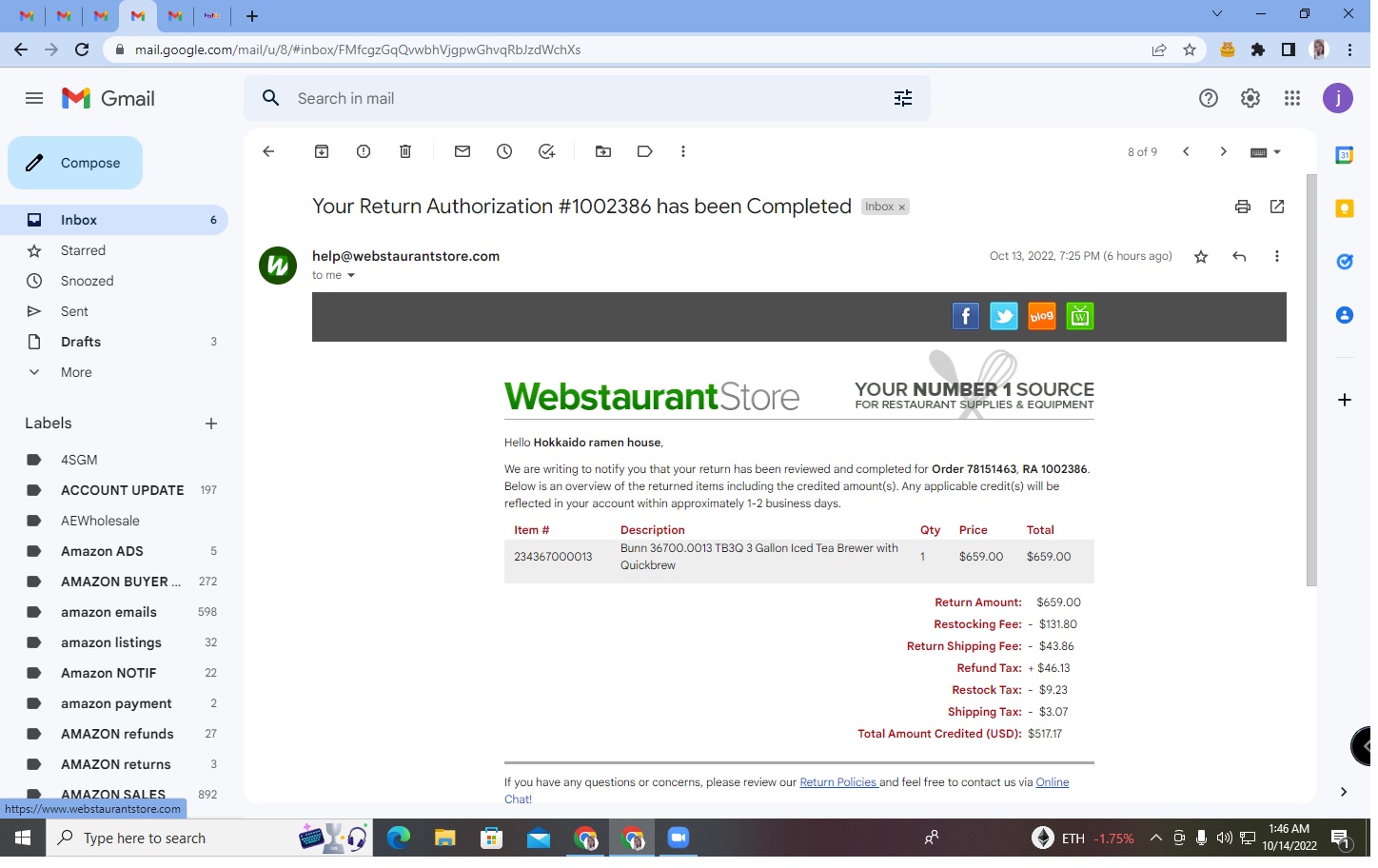Open the Return Policies link
The height and width of the screenshot is (868, 1378).
[x=838, y=782]
